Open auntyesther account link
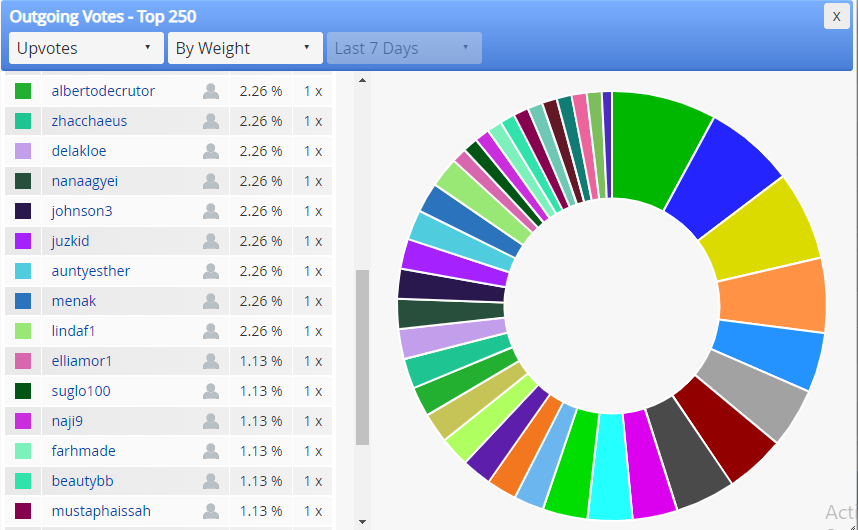The height and width of the screenshot is (530, 858). (x=91, y=271)
